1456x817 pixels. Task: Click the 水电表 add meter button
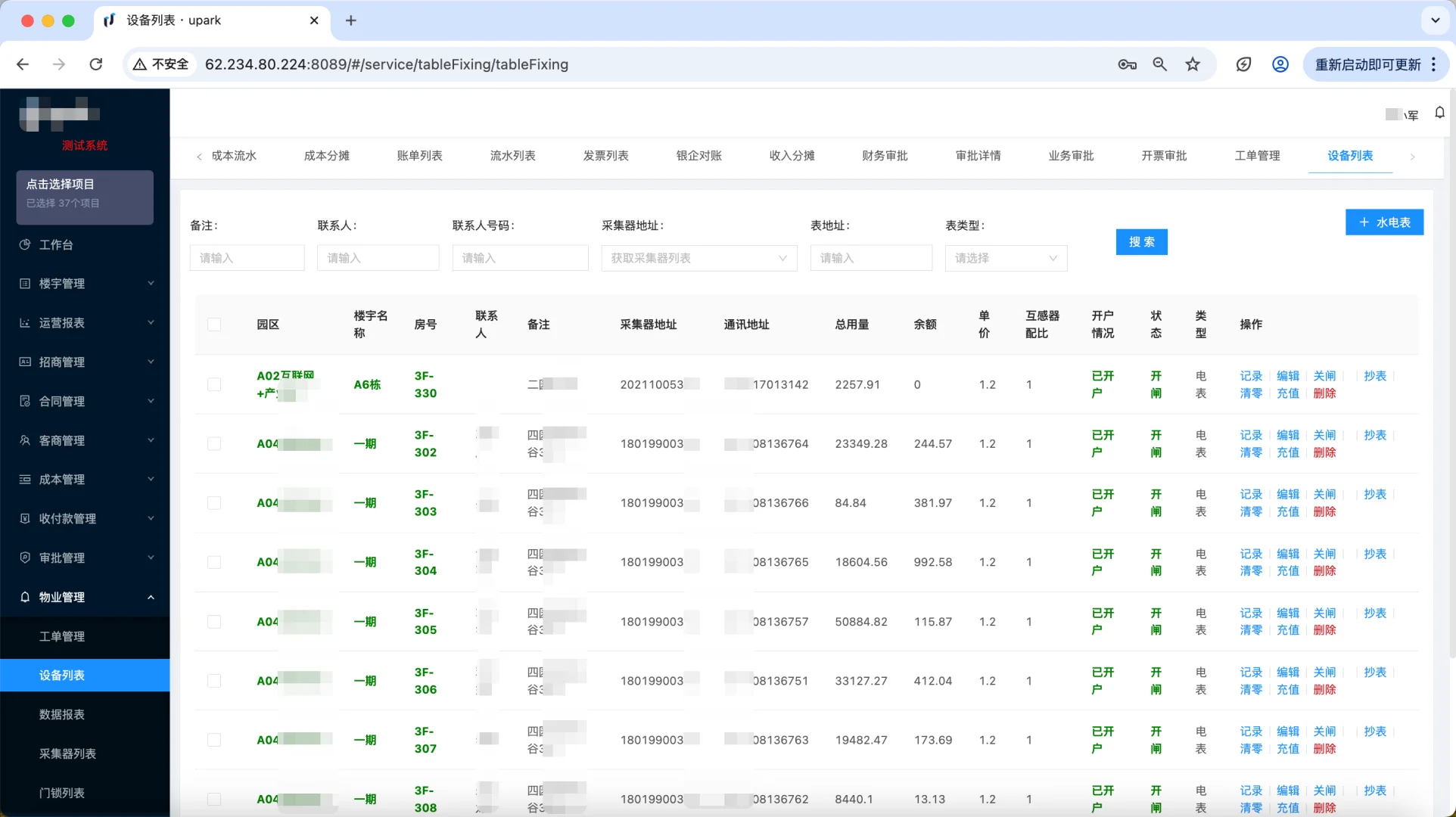point(1384,222)
